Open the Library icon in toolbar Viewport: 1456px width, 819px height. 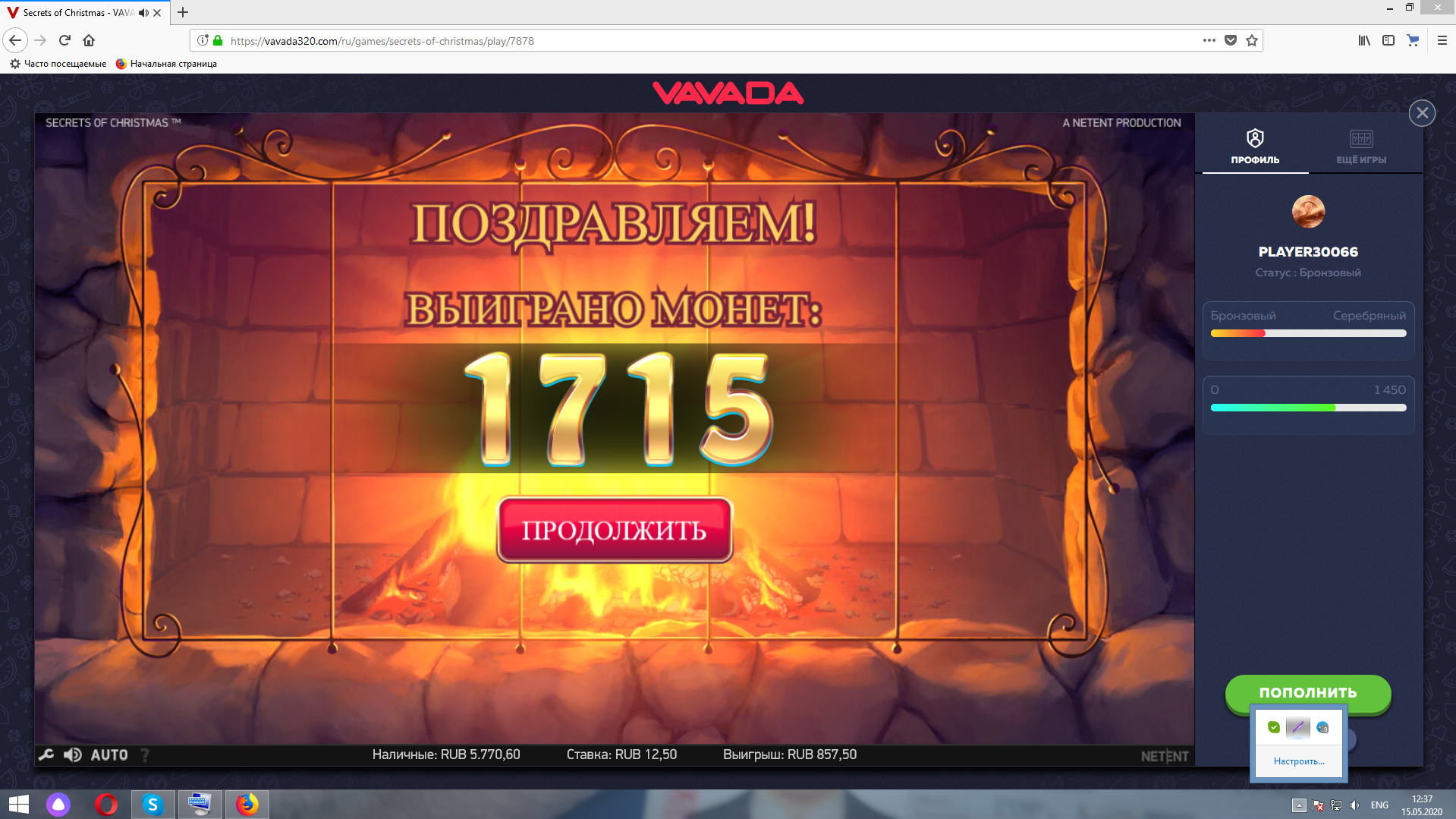click(1363, 41)
